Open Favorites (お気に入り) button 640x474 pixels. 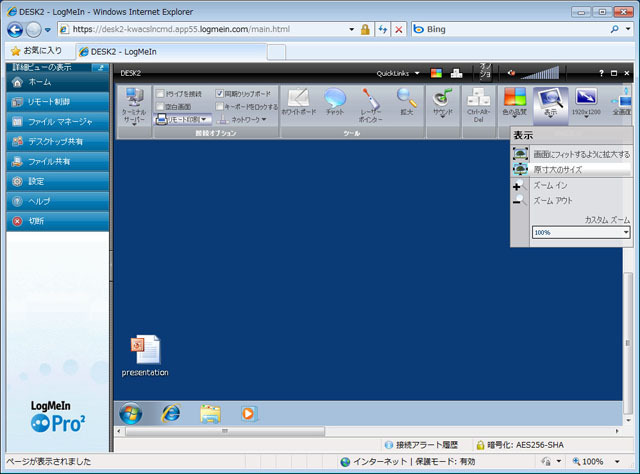pyautogui.click(x=36, y=51)
